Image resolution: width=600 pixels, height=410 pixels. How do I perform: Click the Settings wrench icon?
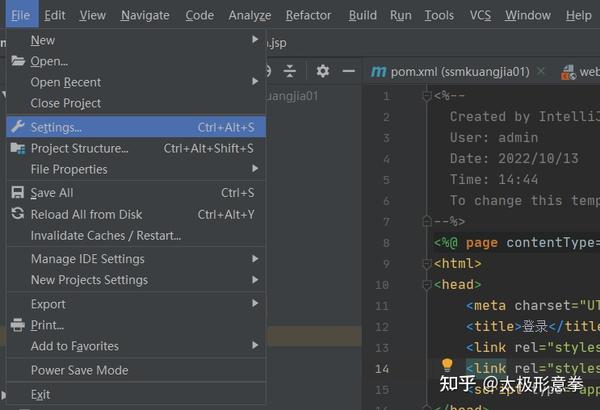pos(18,127)
